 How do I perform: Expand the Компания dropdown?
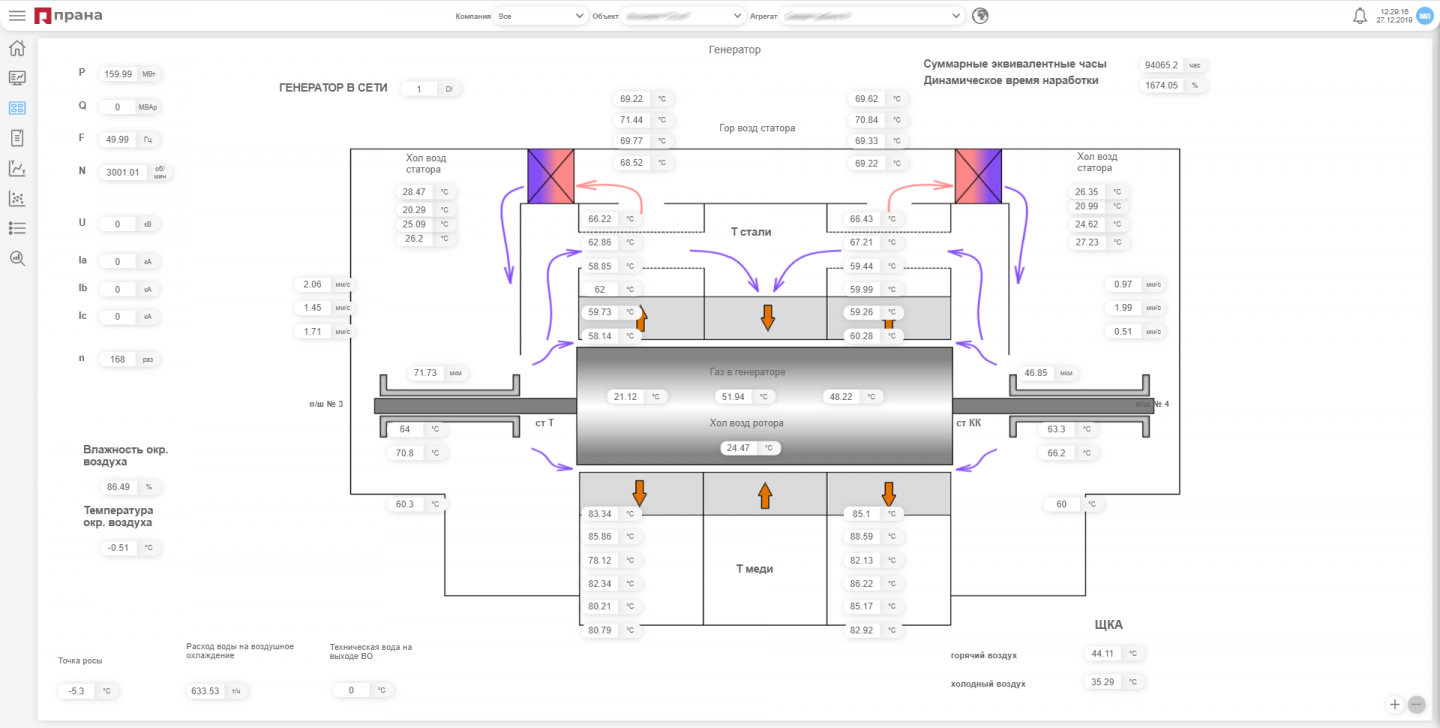[541, 16]
